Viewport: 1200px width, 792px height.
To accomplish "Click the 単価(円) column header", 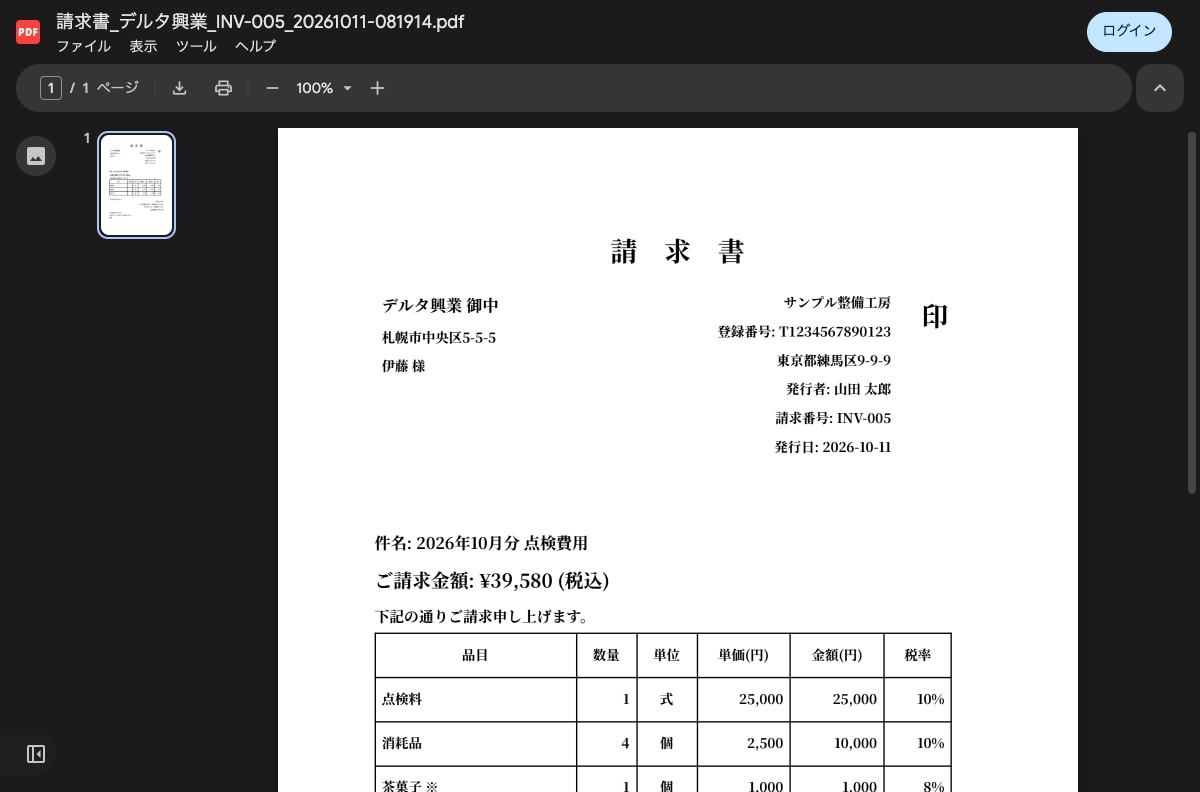I will click(743, 655).
